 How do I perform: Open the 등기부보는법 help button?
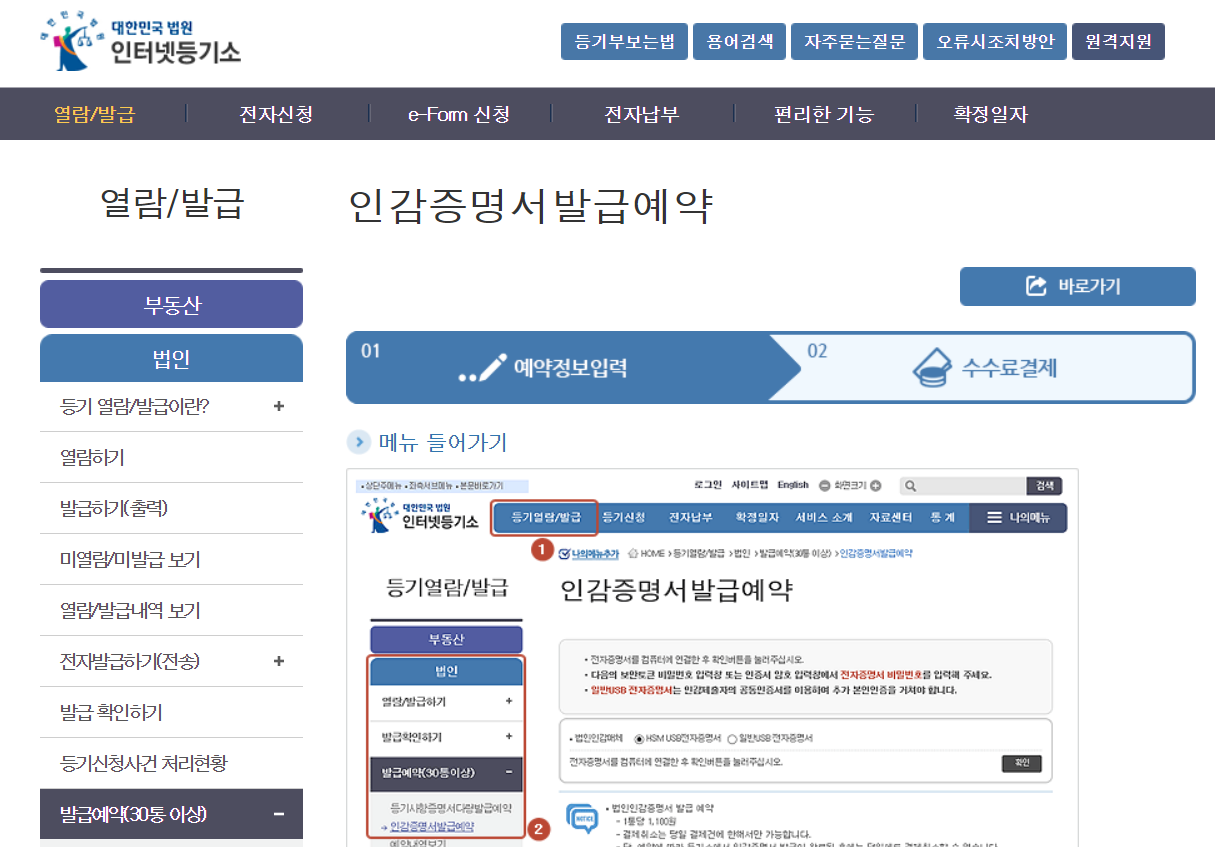click(625, 42)
